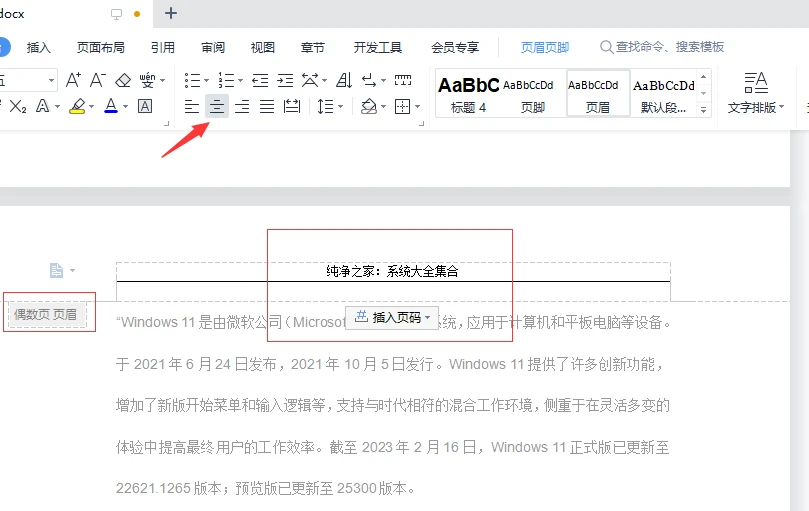809x511 pixels.
Task: Click the 插入页码 button
Action: click(x=392, y=317)
